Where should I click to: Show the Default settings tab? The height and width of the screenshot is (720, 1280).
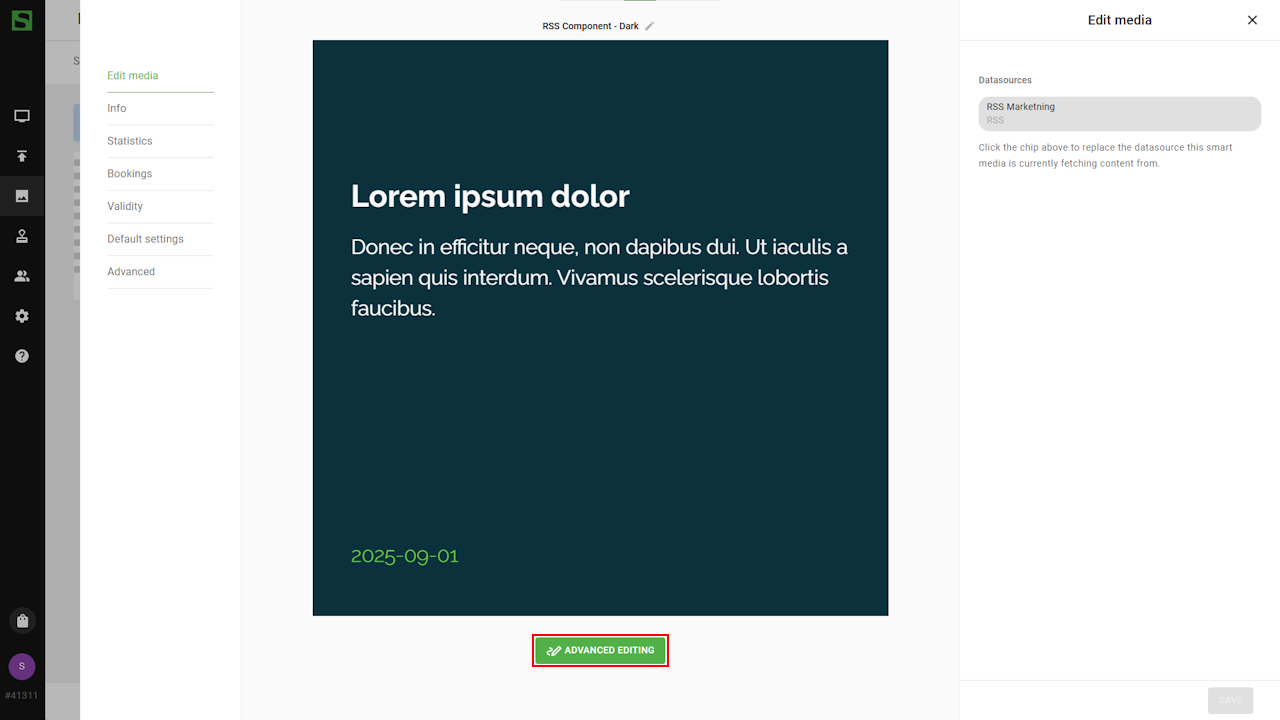(x=145, y=239)
